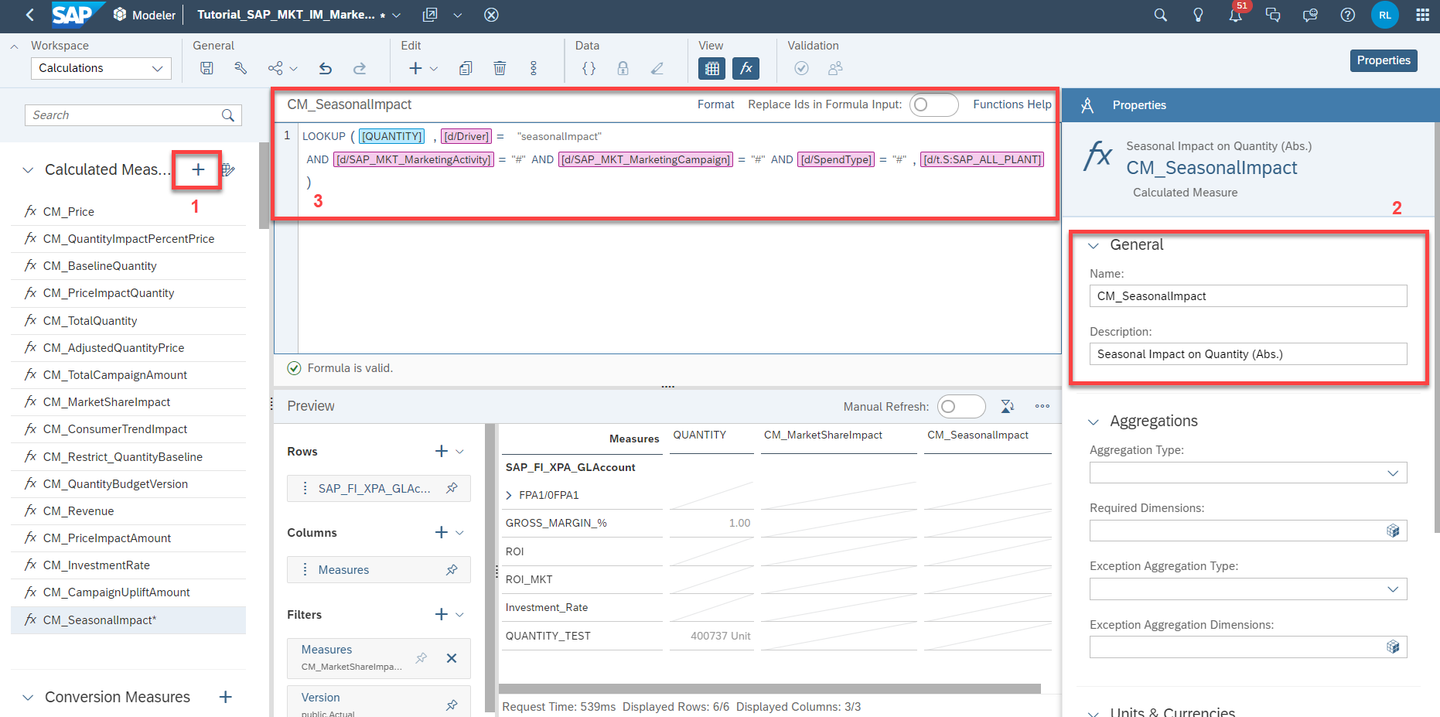Select CM_BaselineQuantity measure

(128, 266)
